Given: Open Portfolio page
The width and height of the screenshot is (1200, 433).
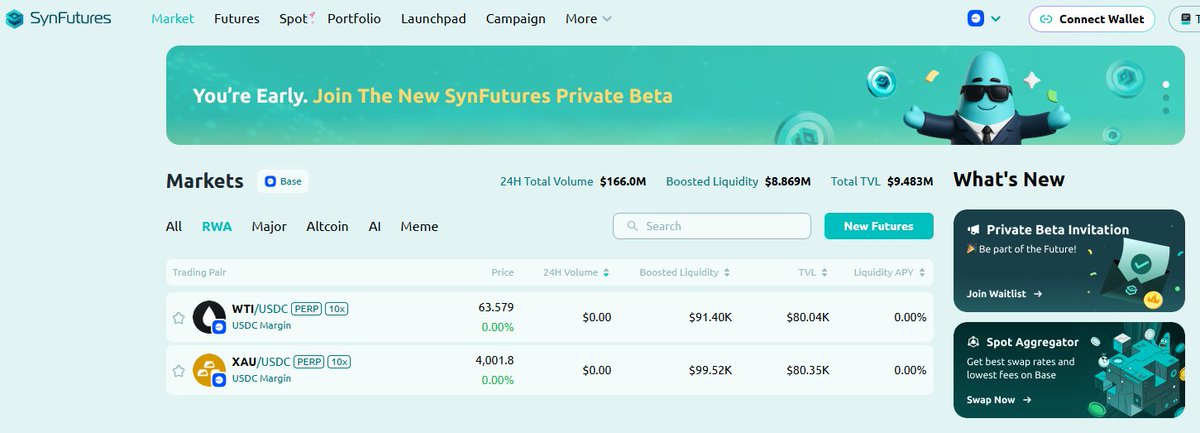Looking at the screenshot, I should tap(354, 19).
